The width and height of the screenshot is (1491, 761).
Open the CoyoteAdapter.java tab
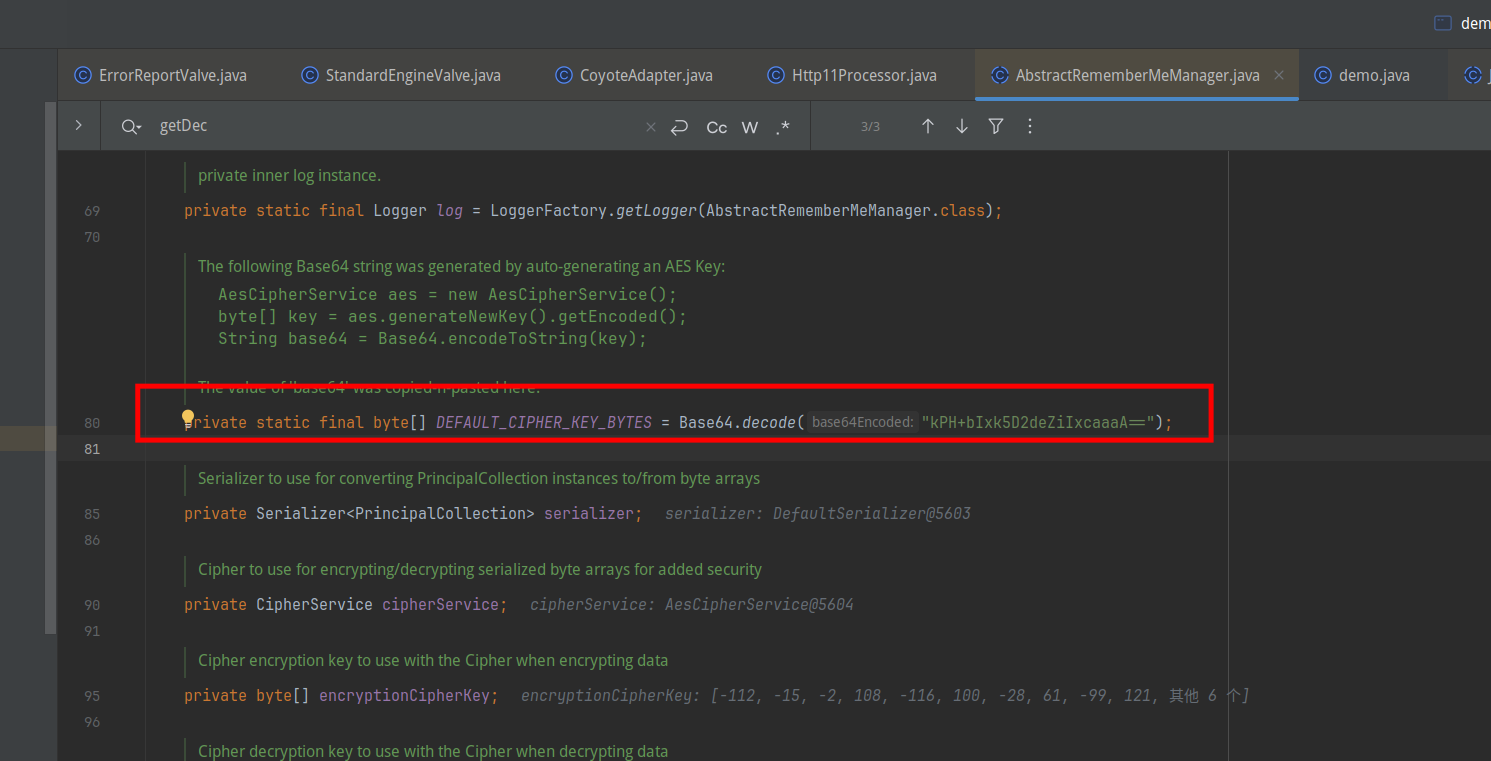634,75
